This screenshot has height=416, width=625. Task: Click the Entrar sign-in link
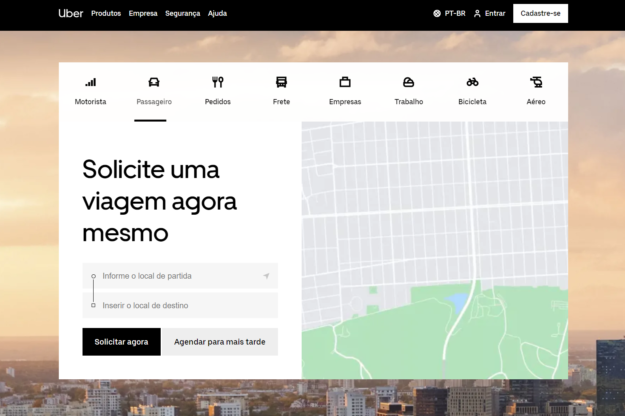coord(495,14)
